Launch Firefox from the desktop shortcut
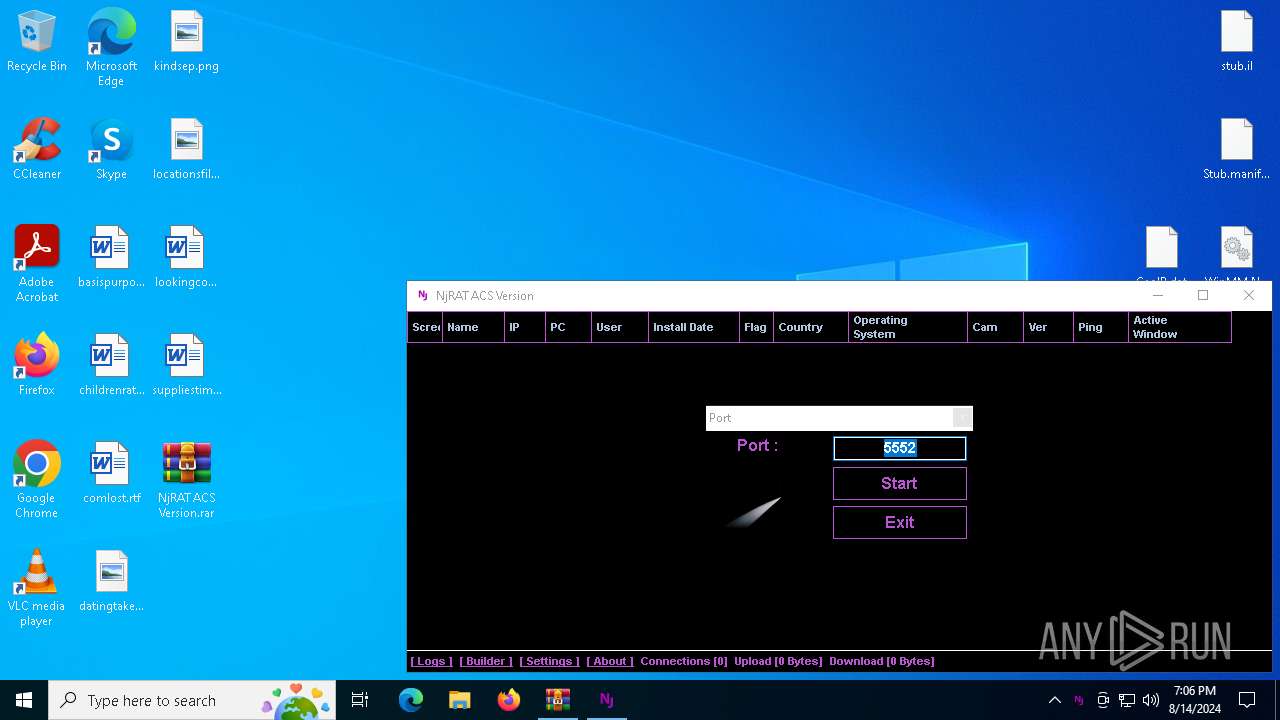This screenshot has width=1280, height=720. pyautogui.click(x=37, y=366)
